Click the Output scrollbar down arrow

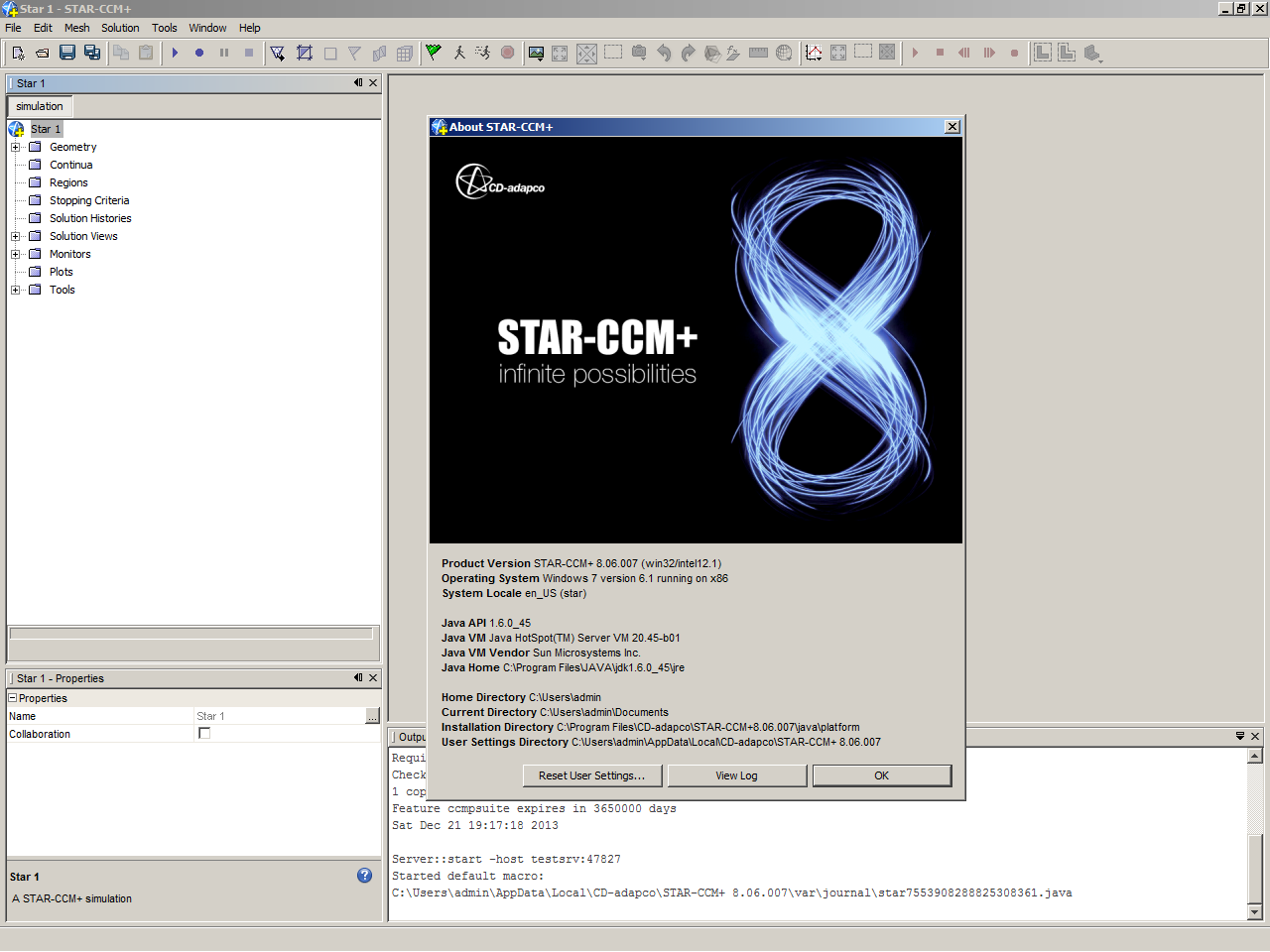1255,911
